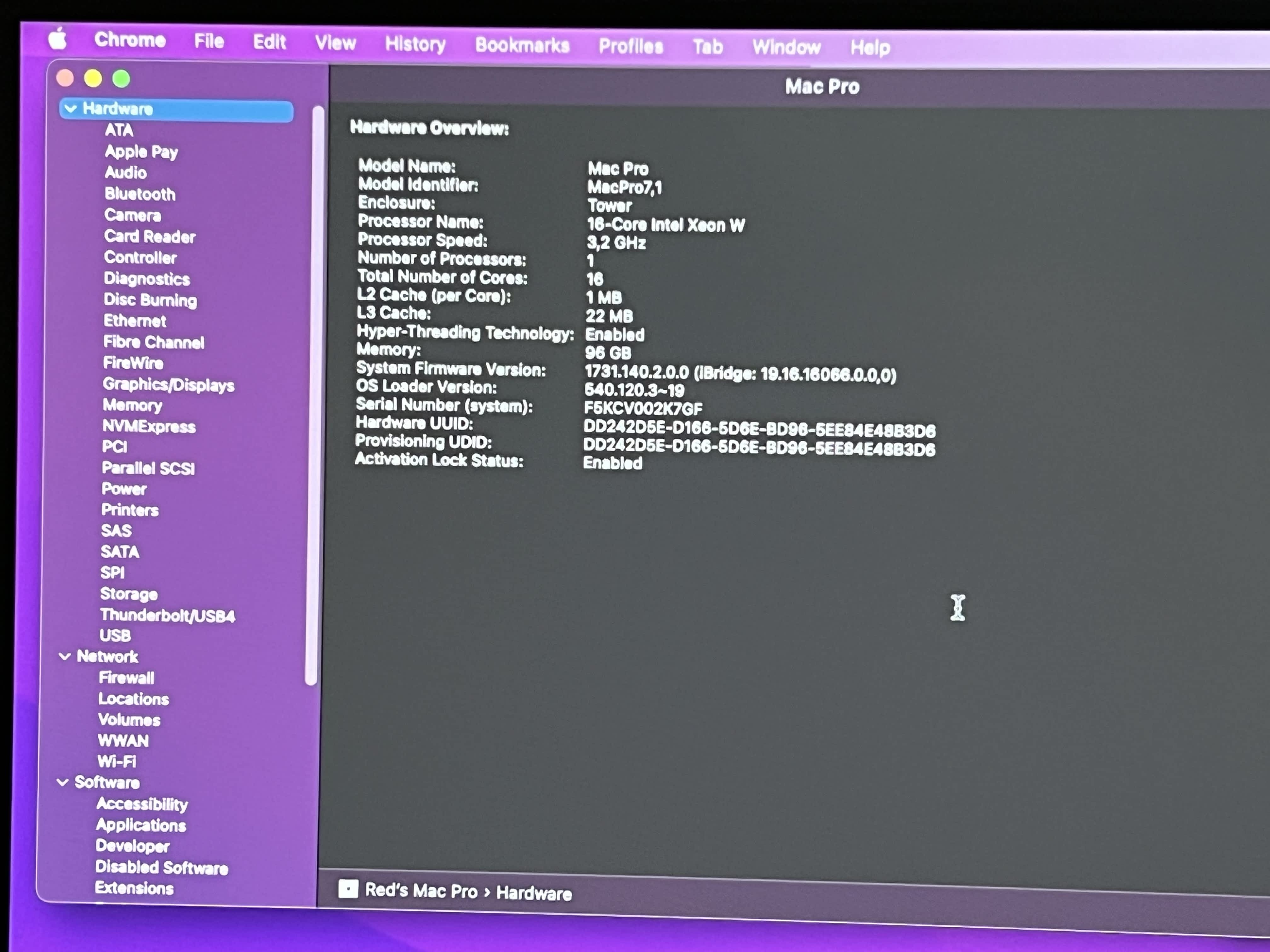Collapse the Hardware section chevron
Image resolution: width=1270 pixels, height=952 pixels.
(71, 109)
